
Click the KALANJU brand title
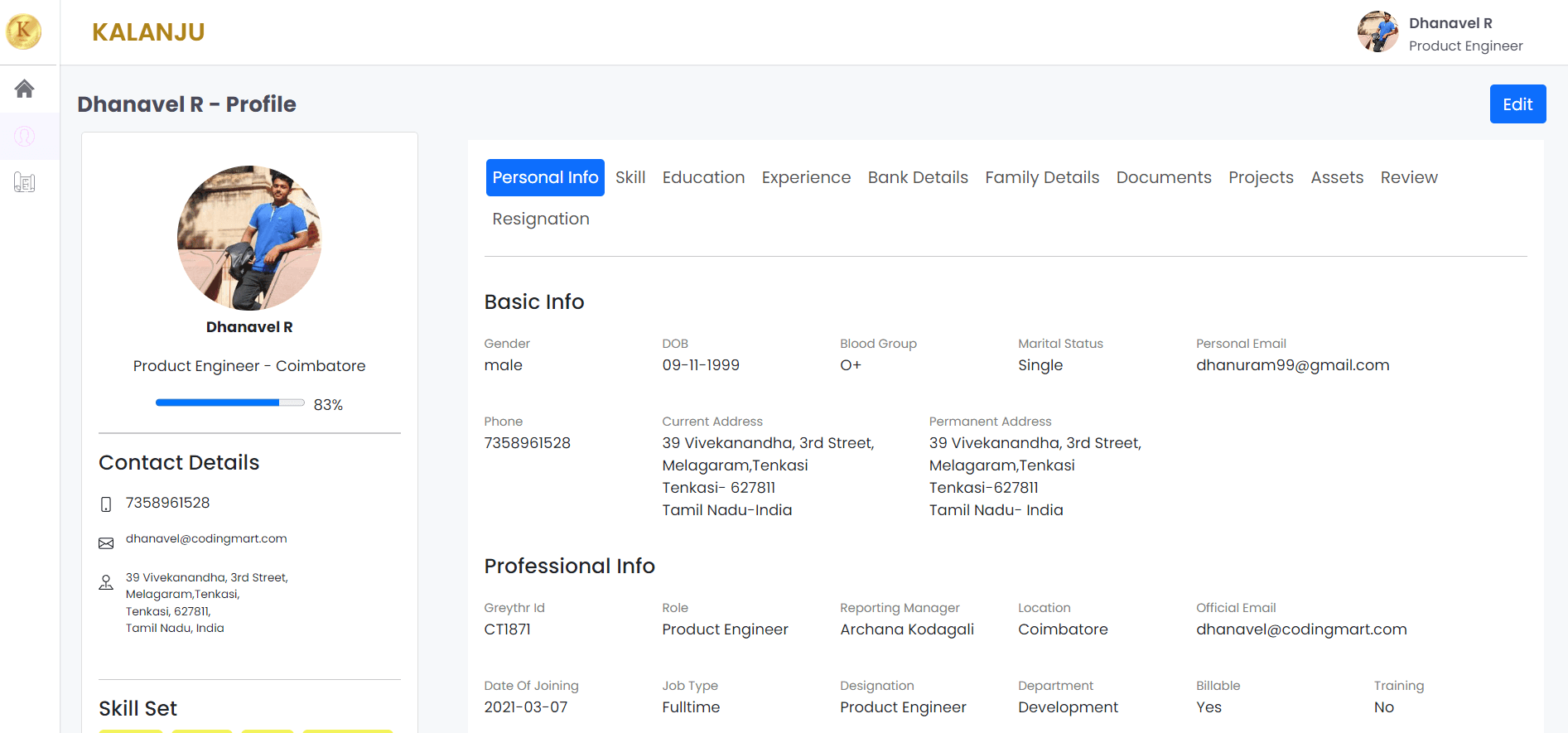148,32
